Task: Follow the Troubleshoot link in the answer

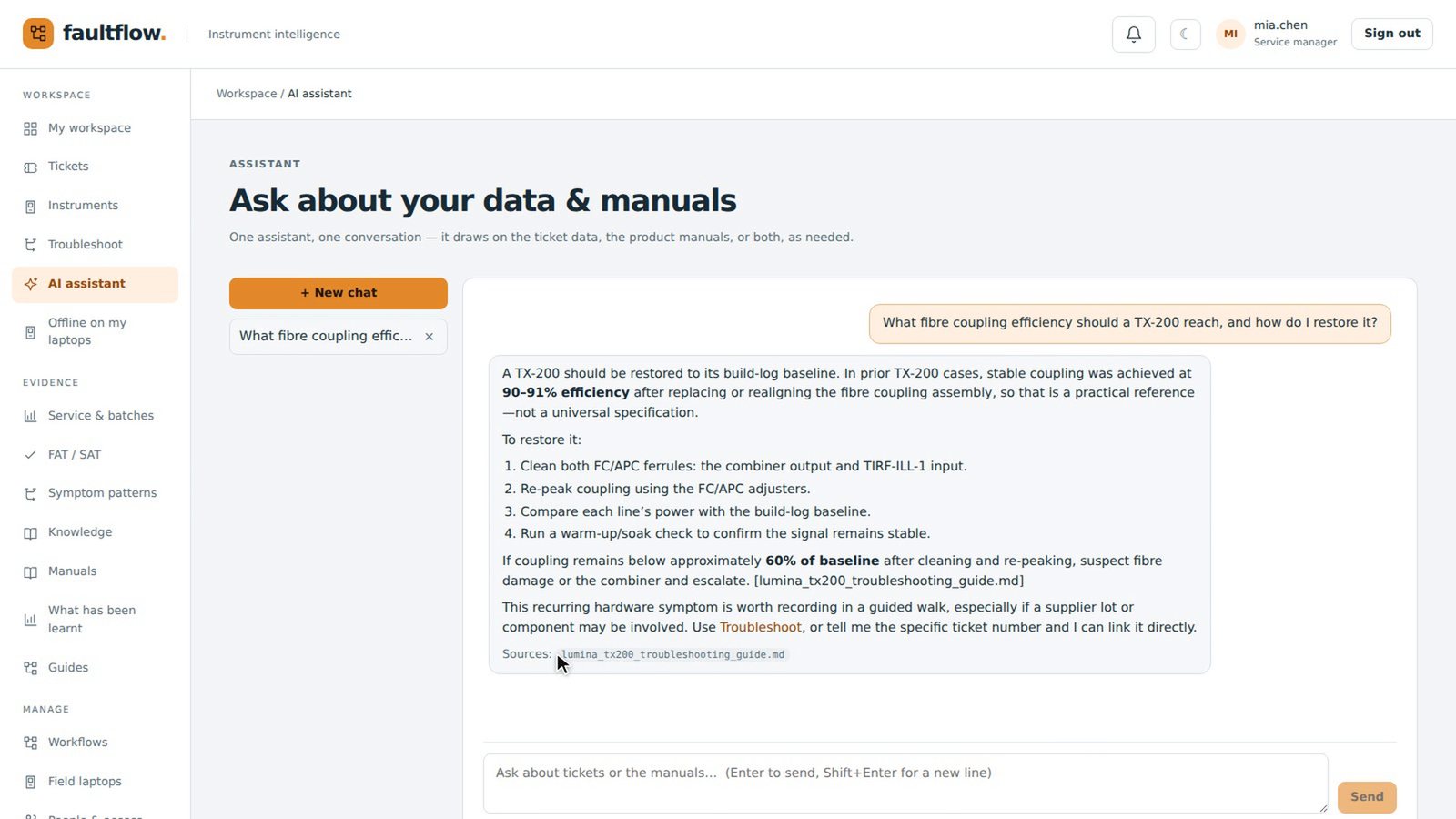Action: tap(761, 627)
